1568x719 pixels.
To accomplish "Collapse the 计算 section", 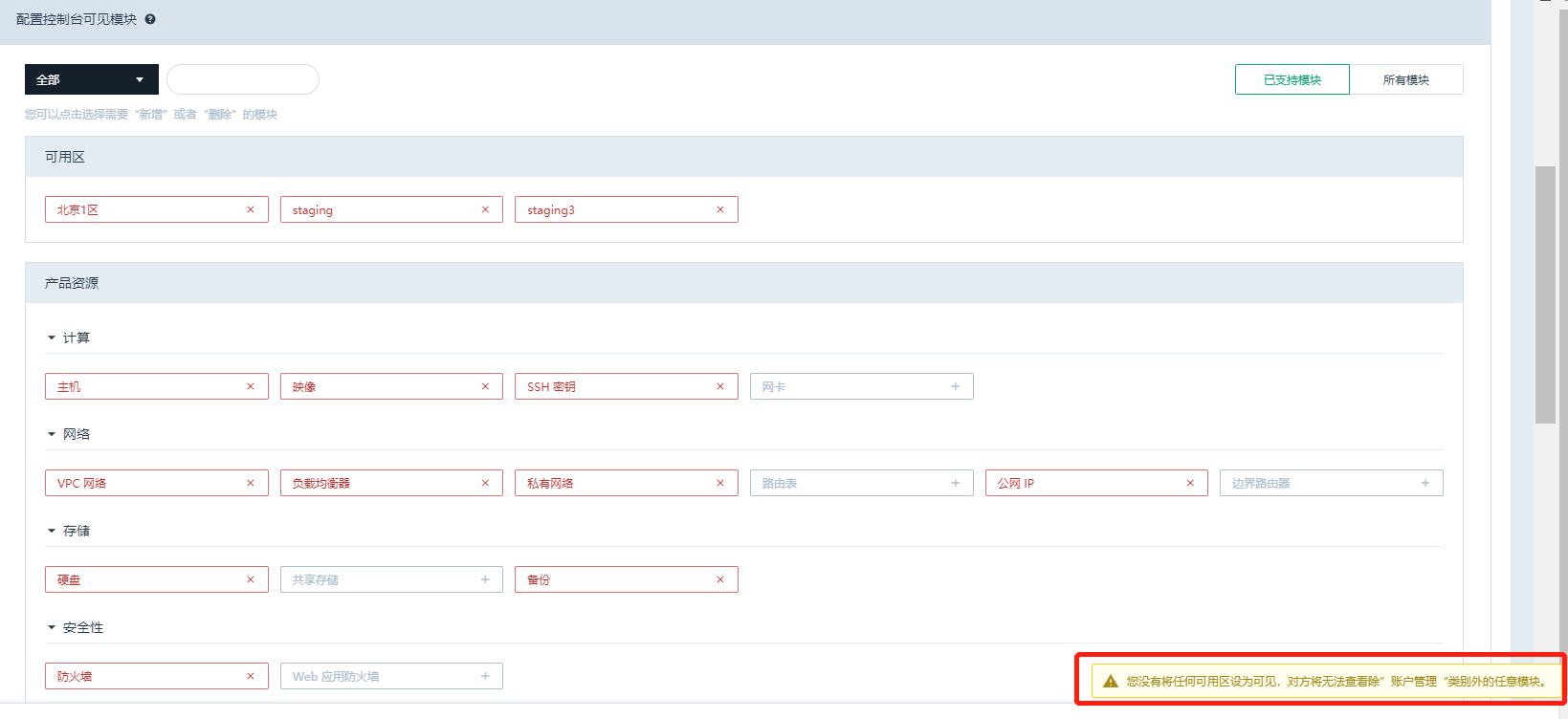I will 52,338.
